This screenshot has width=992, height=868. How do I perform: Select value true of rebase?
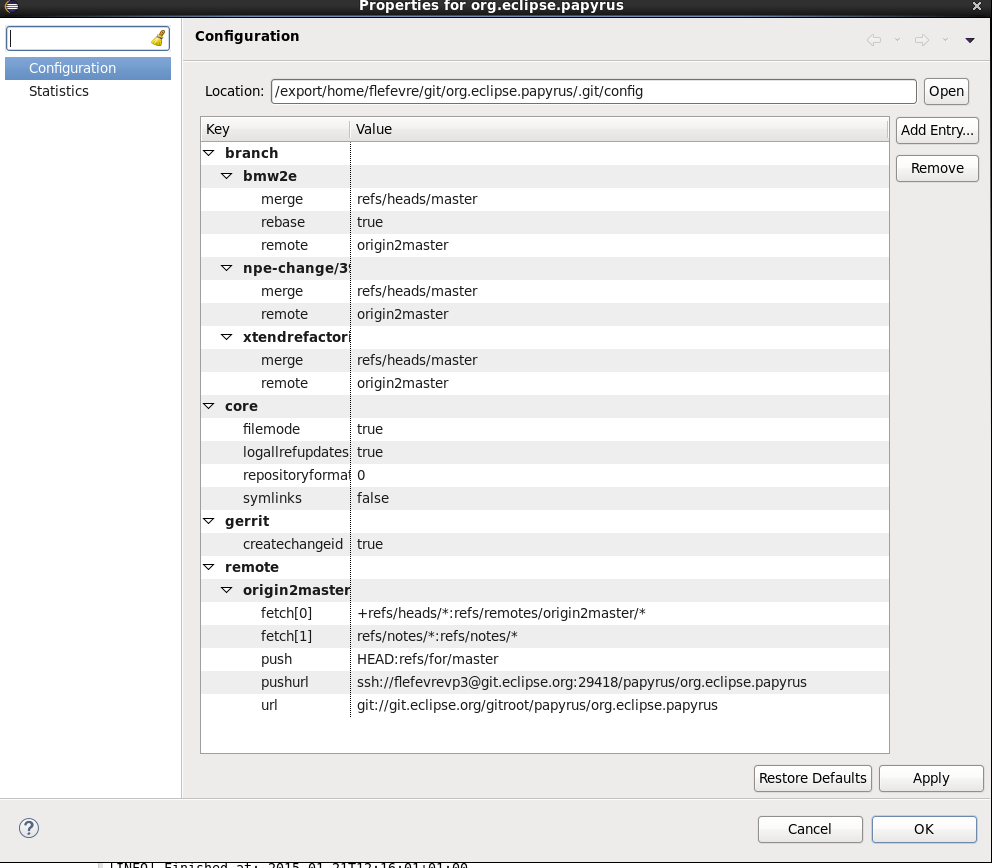pos(369,222)
